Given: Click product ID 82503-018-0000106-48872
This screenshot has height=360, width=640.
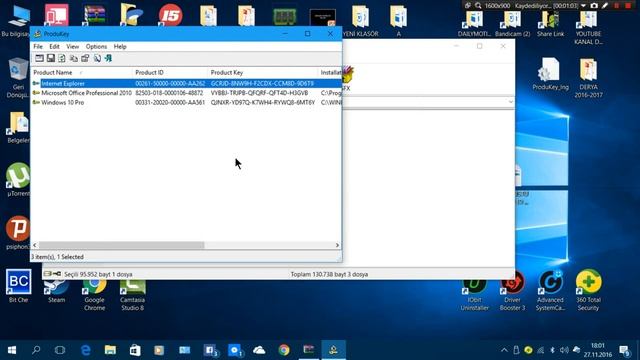Looking at the screenshot, I should (x=169, y=93).
